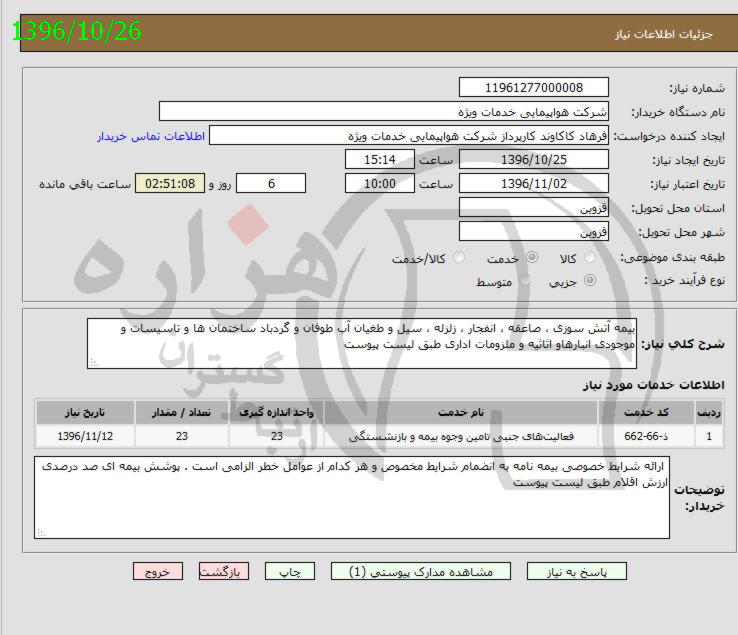The image size is (738, 635).
Task: Select the خدمت radio button
Action: pyautogui.click(x=532, y=257)
